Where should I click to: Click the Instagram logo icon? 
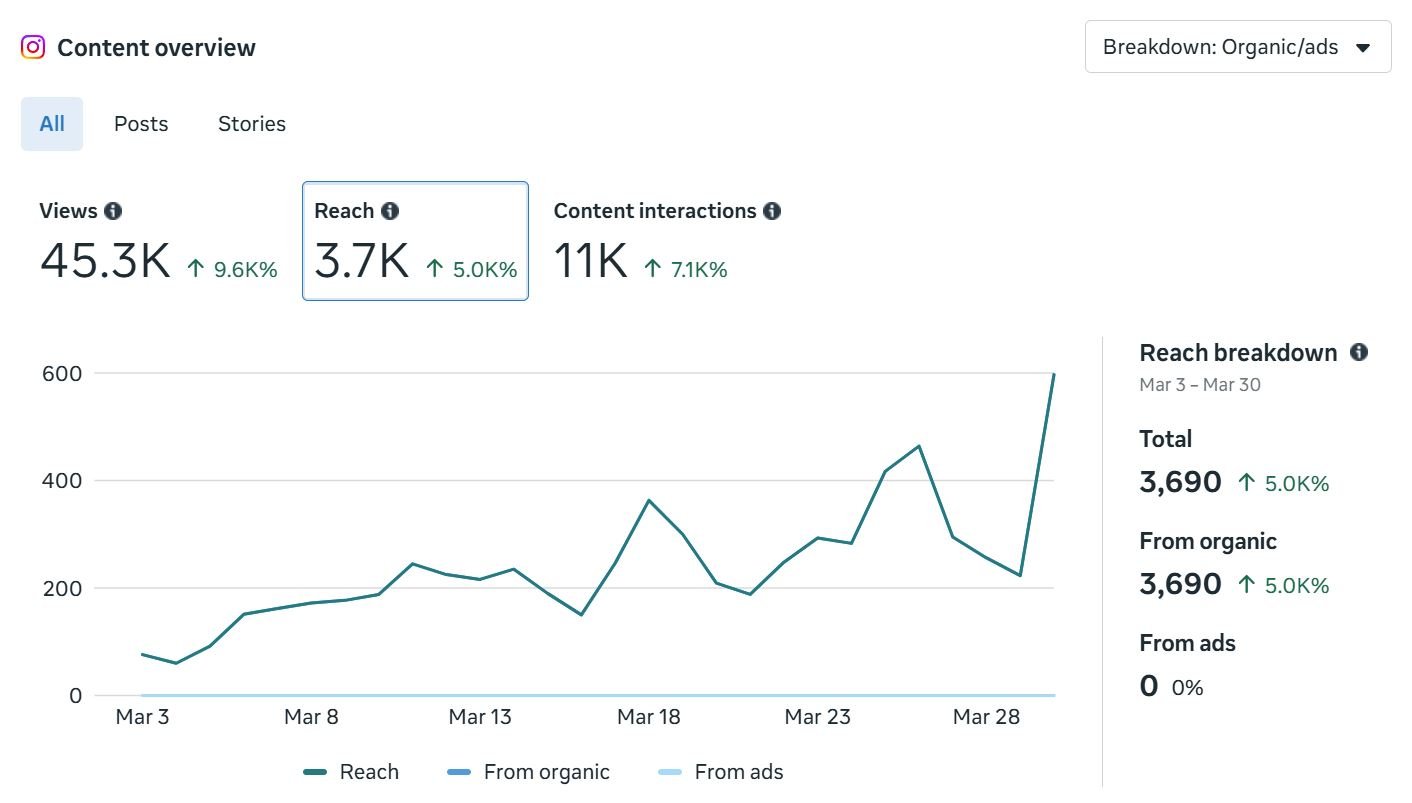coord(33,47)
